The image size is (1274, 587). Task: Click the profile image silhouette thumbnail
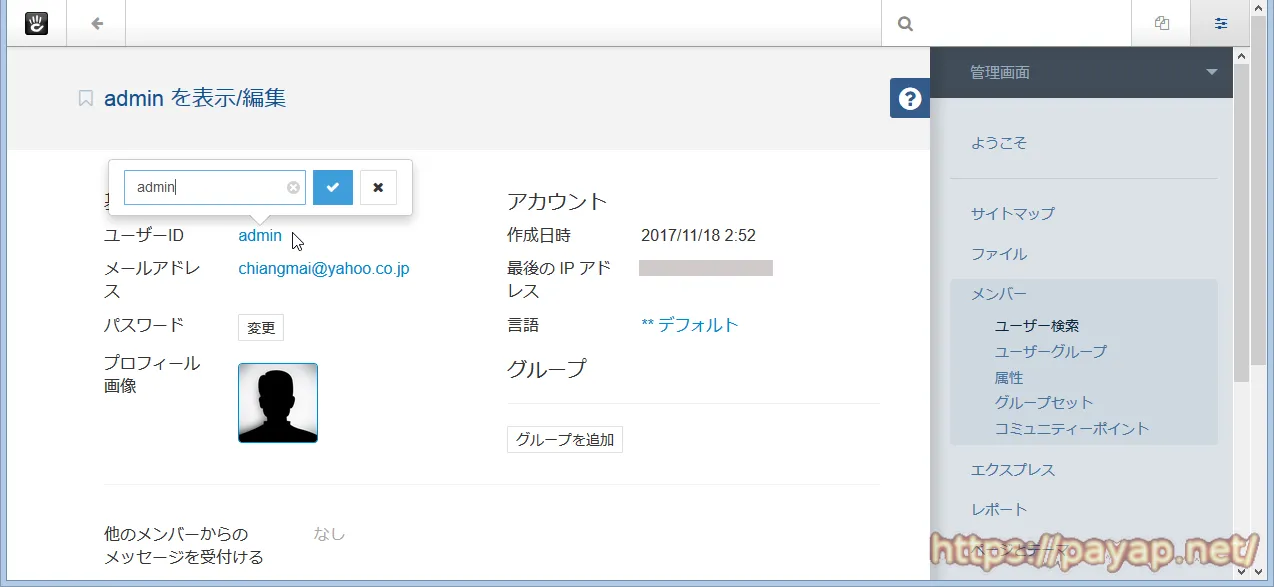click(278, 403)
